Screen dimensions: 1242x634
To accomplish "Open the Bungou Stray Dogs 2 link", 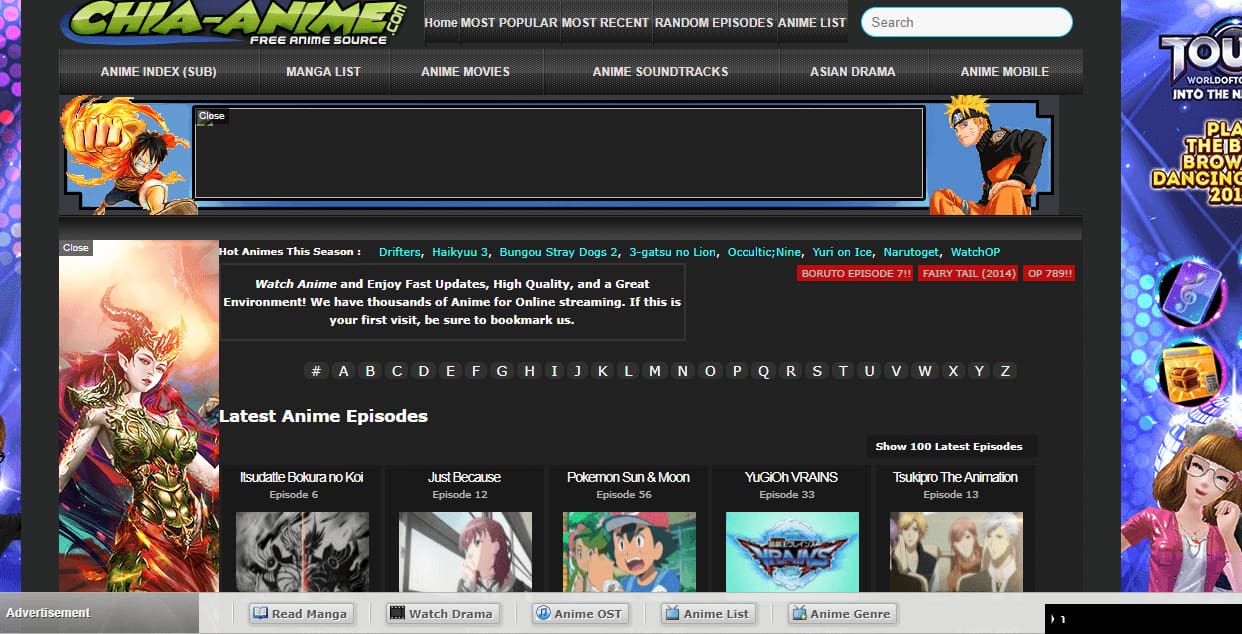I will 559,252.
